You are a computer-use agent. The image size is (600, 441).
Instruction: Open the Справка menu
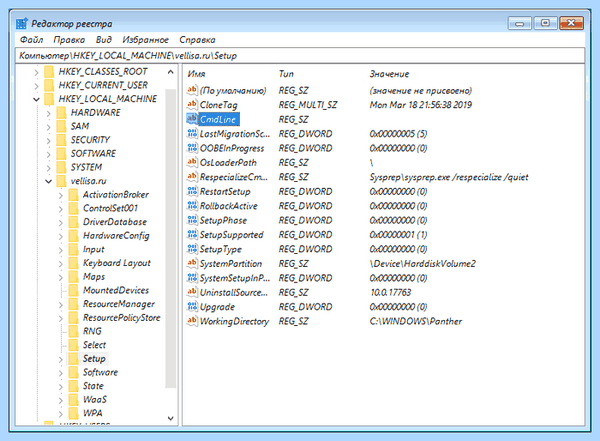click(197, 40)
